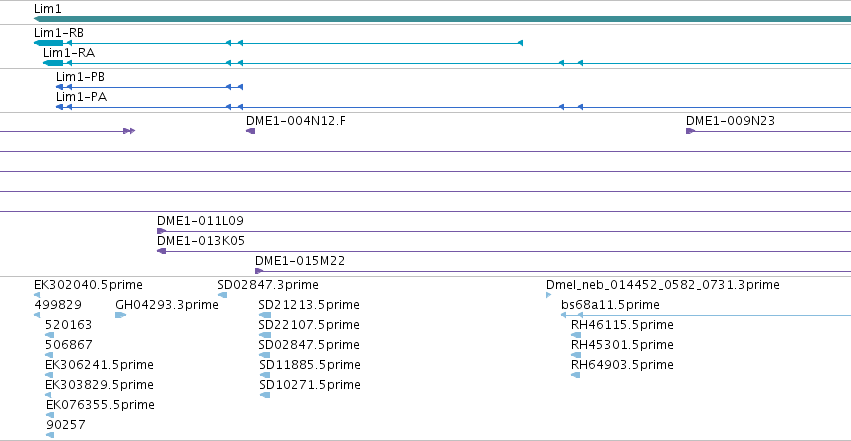This screenshot has height=441, width=851.
Task: Click the RH46115.5prime feature arrow
Action: [x=576, y=335]
